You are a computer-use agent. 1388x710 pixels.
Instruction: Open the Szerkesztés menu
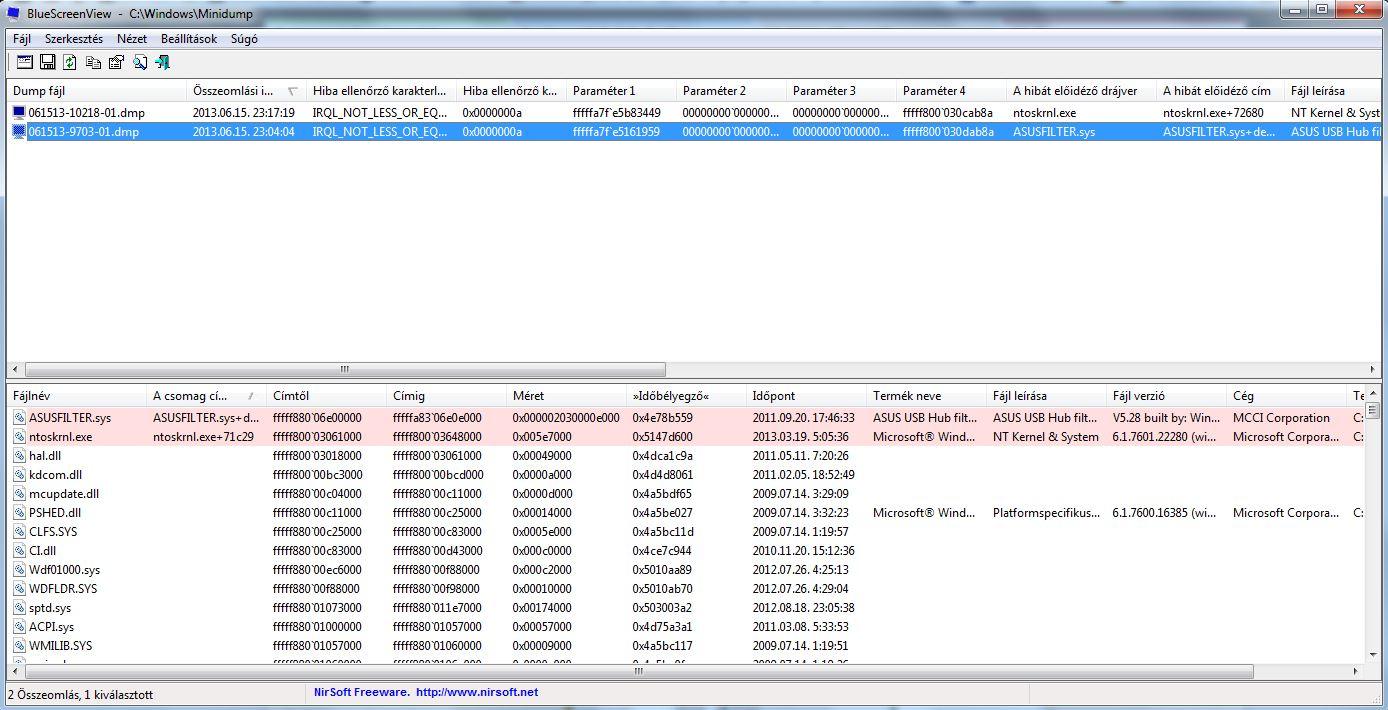(74, 39)
